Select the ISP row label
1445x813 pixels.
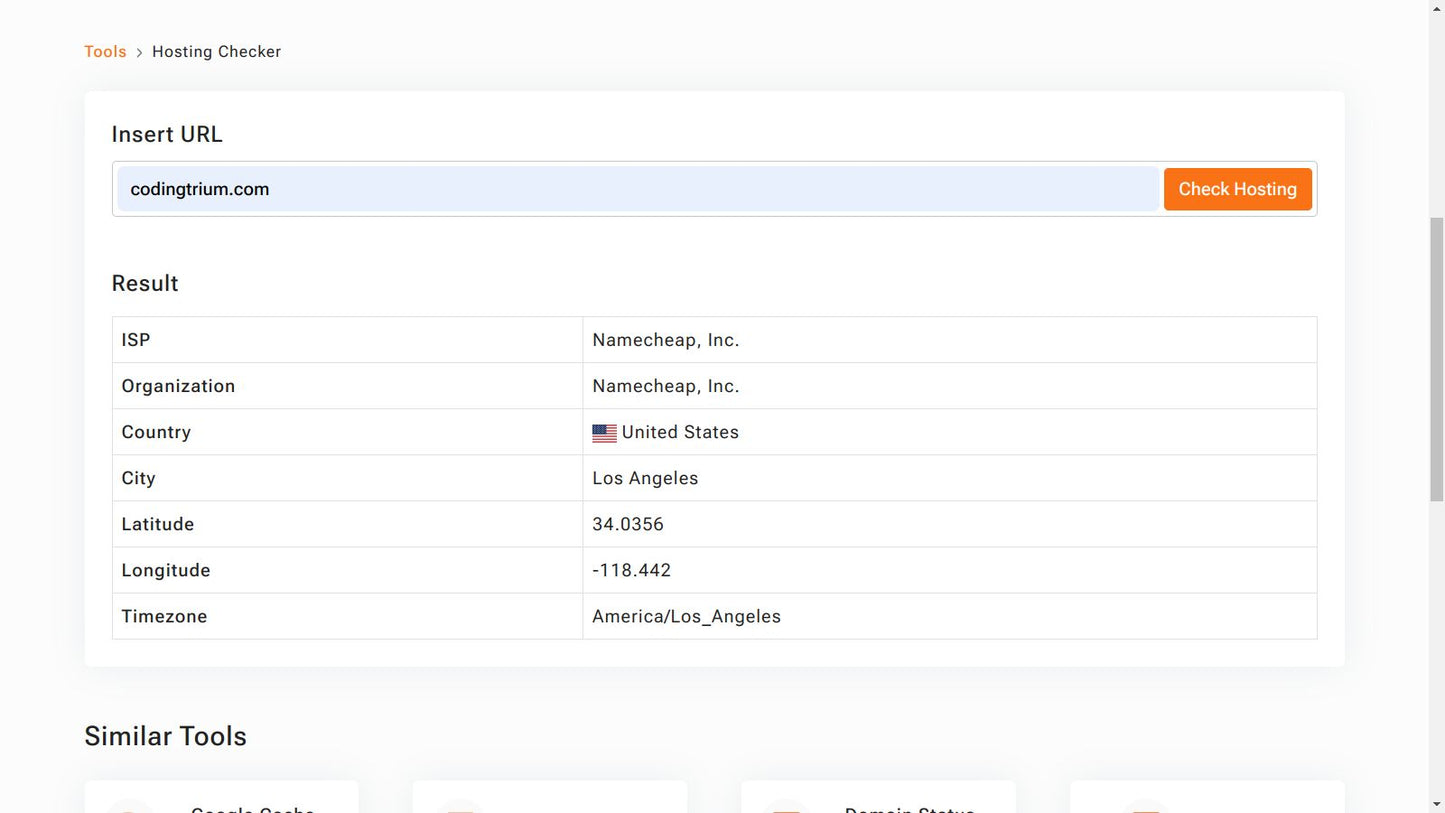pyautogui.click(x=136, y=340)
